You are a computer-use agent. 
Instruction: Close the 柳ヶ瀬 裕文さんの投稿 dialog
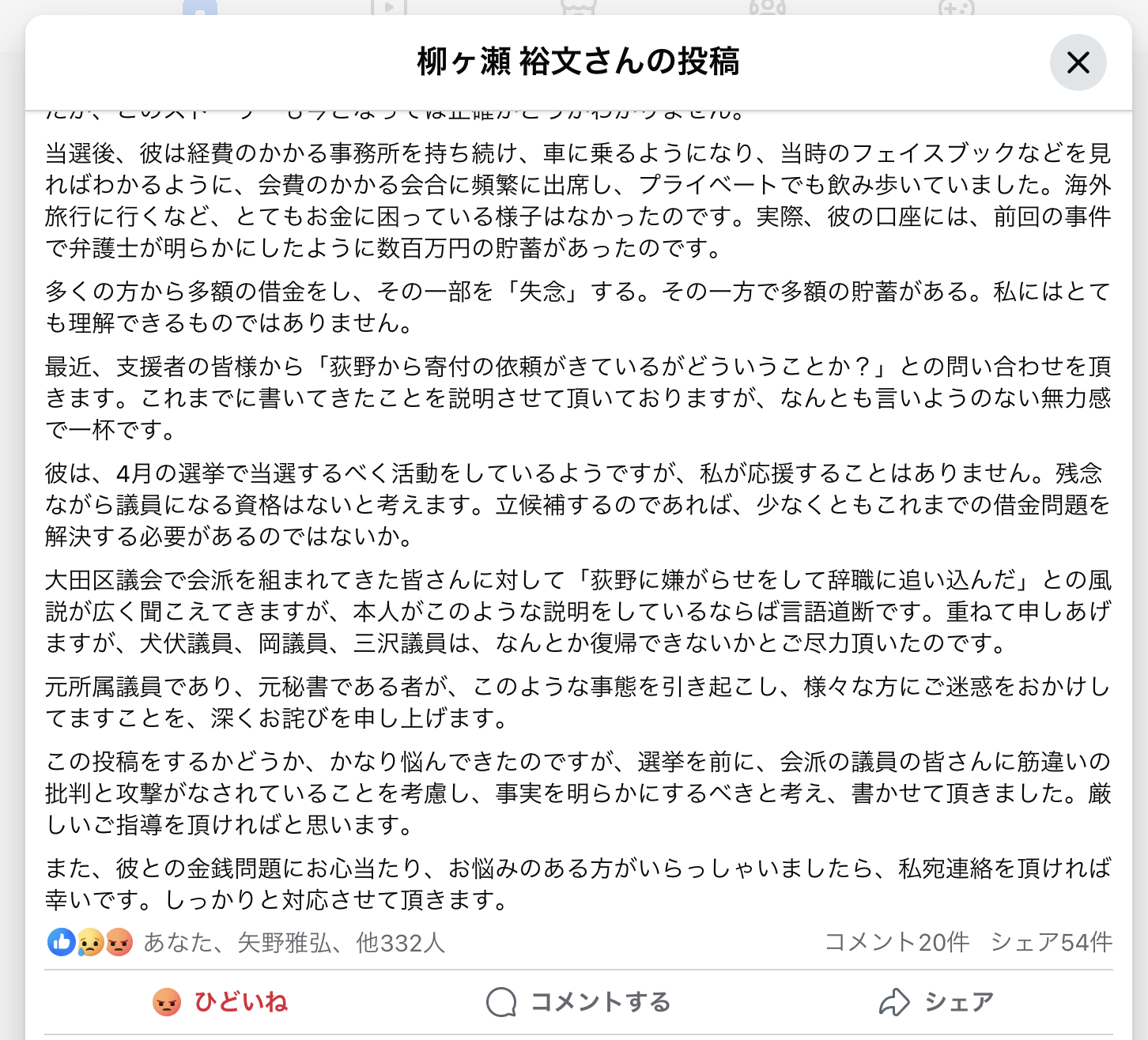pyautogui.click(x=1078, y=62)
